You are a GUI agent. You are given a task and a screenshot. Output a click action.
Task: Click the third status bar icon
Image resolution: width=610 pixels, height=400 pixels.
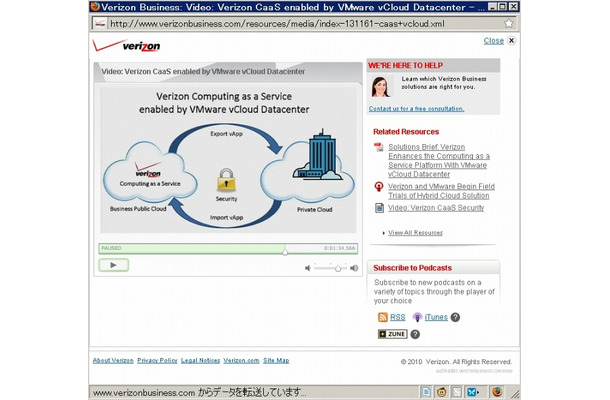[x=457, y=392]
